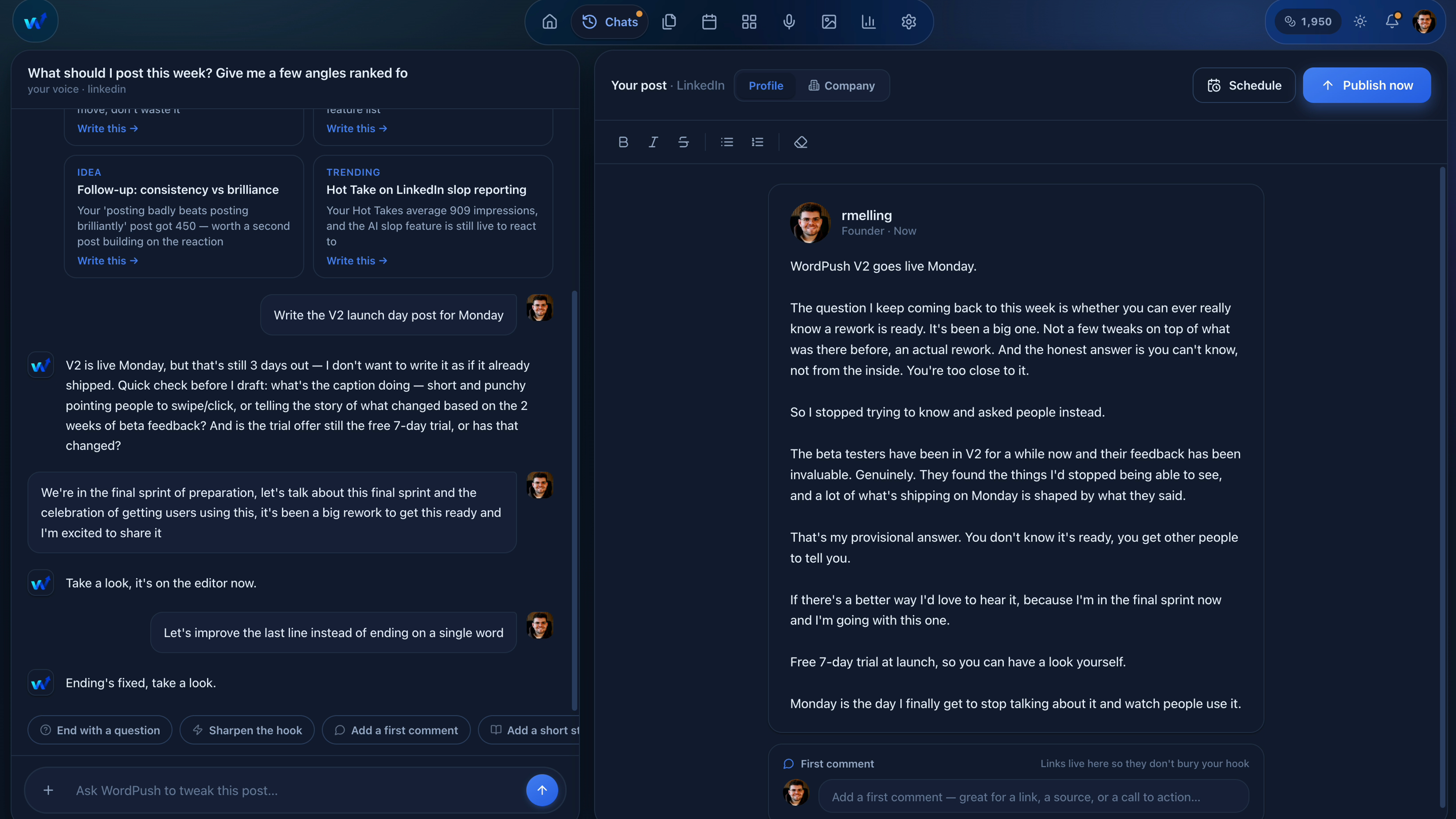Click the rmelling author avatar in post preview
Viewport: 1456px width, 819px height.
point(810,222)
